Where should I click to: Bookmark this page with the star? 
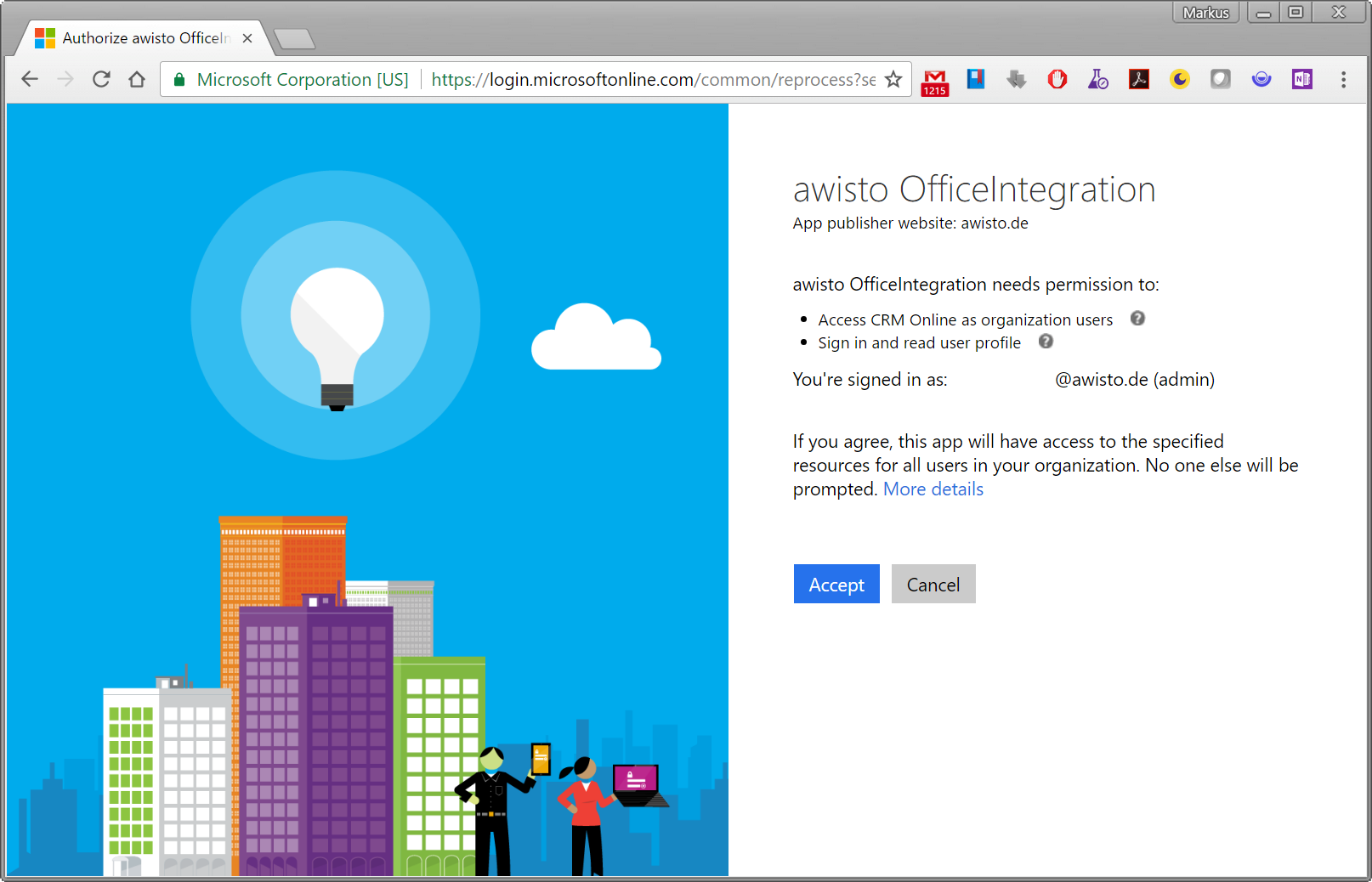click(x=893, y=79)
